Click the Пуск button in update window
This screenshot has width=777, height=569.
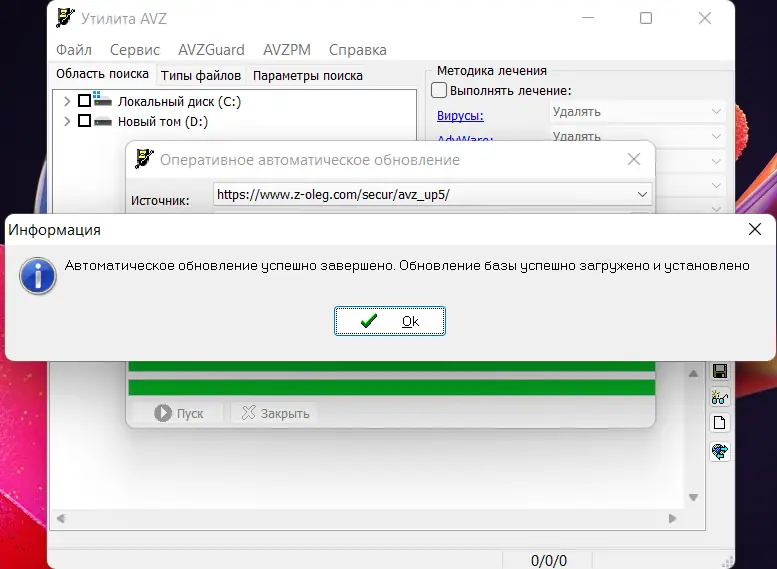click(179, 413)
